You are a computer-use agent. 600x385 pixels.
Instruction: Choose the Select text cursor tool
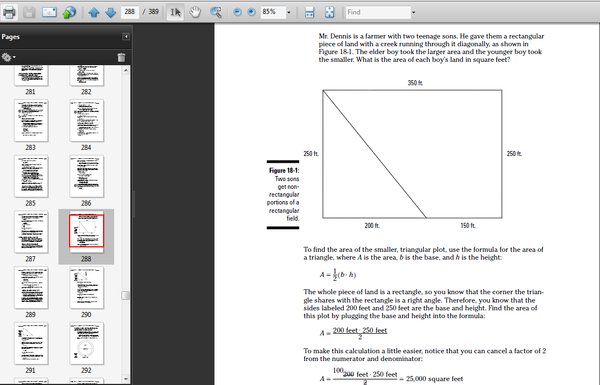click(x=175, y=12)
